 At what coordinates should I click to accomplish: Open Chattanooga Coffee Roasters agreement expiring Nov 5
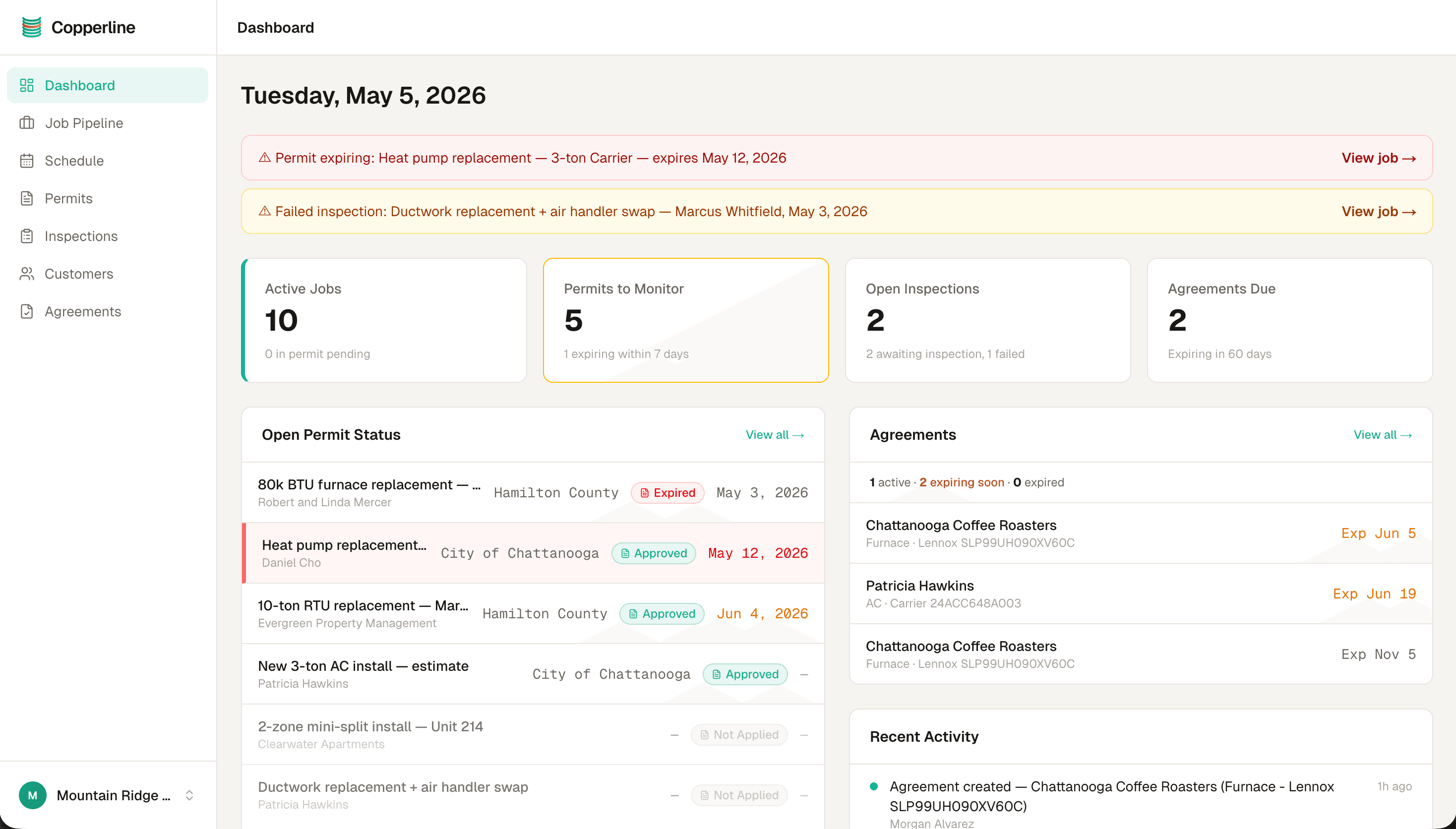tap(1141, 653)
